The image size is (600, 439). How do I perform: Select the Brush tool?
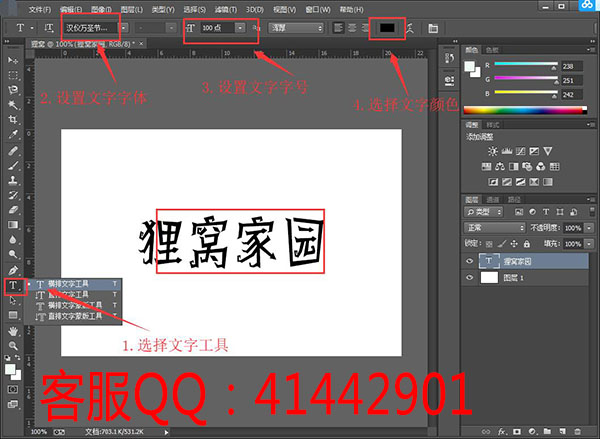pyautogui.click(x=13, y=165)
